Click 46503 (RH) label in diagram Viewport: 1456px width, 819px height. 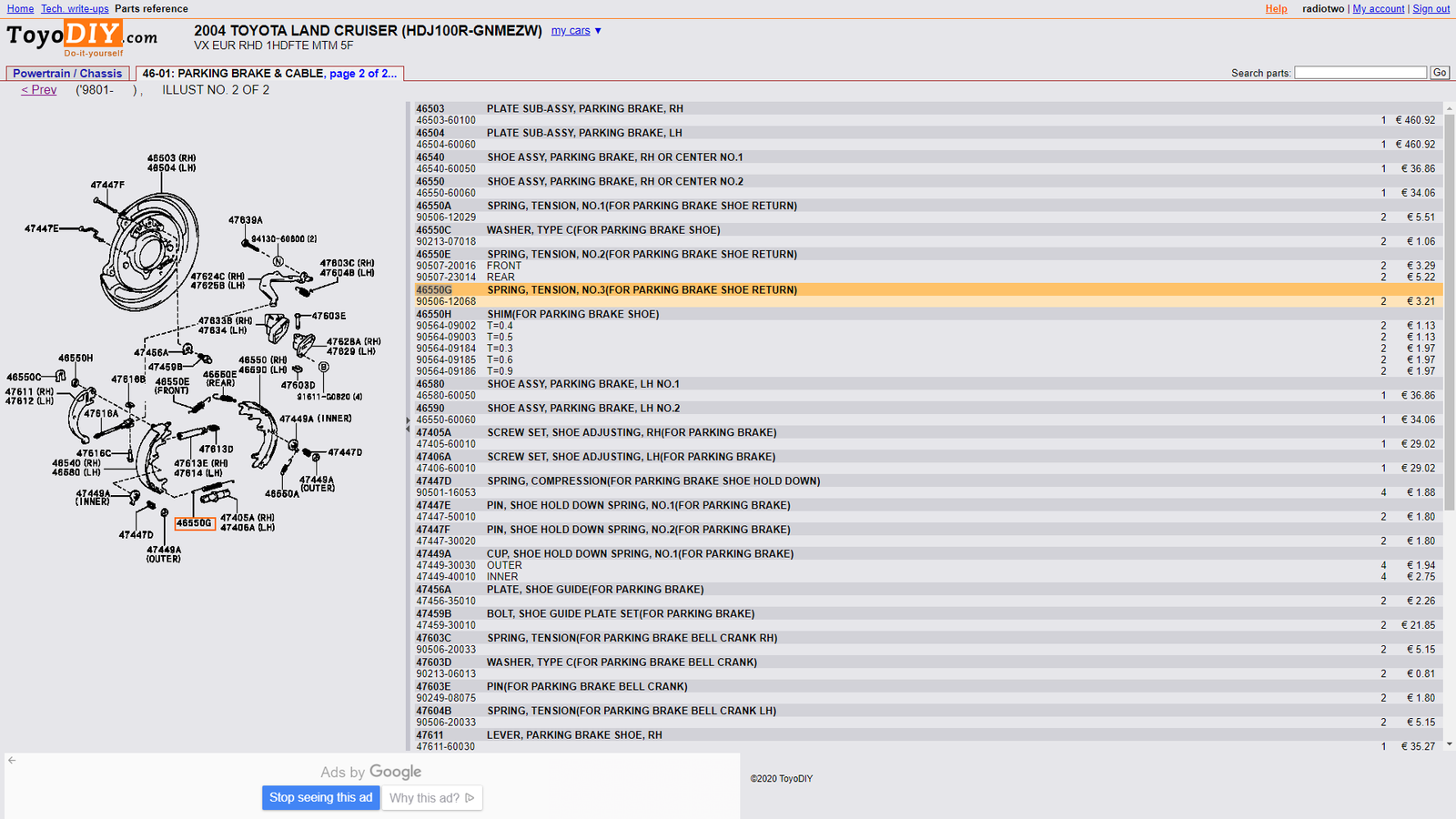[172, 158]
